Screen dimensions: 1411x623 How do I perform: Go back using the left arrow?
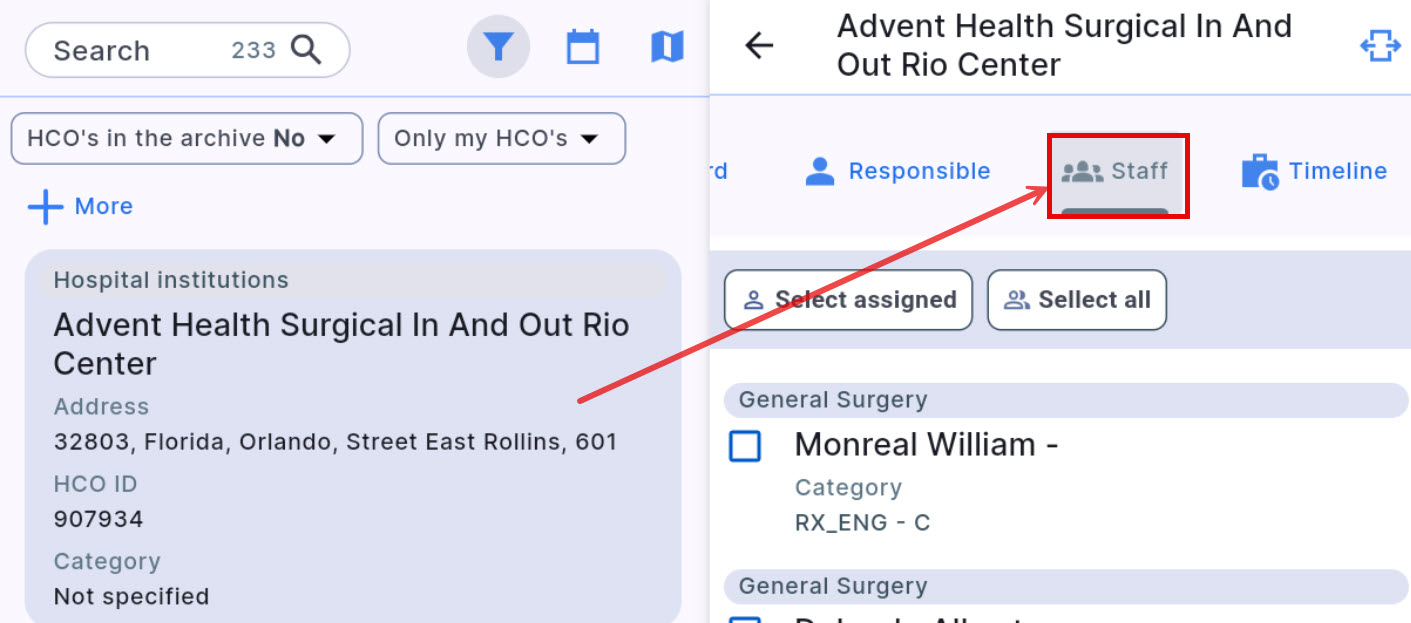[760, 45]
